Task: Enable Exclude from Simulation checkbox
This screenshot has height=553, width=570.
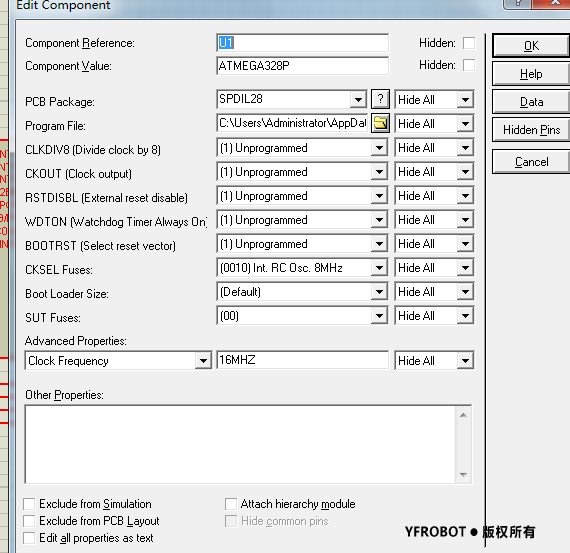Action: click(29, 504)
